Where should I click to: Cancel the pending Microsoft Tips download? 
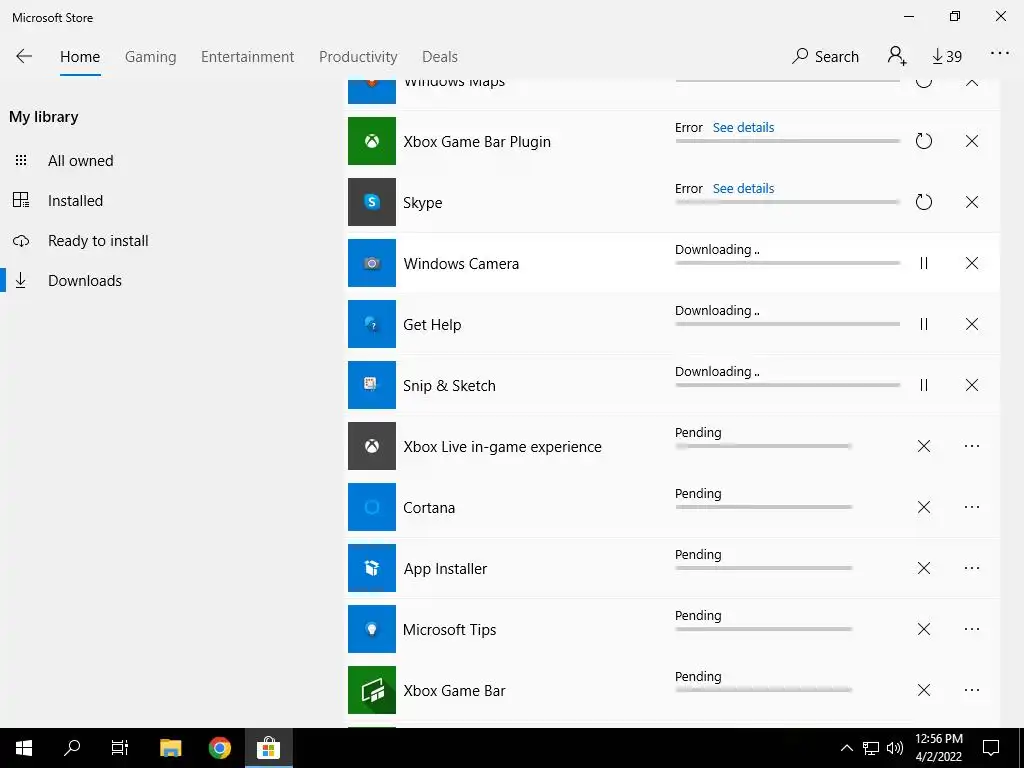coord(923,629)
